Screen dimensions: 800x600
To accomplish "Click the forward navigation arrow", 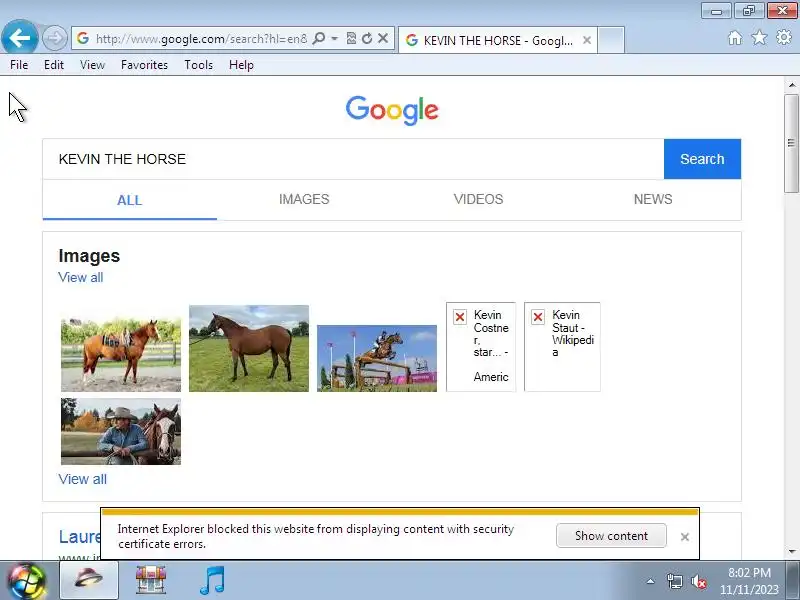I will [55, 38].
